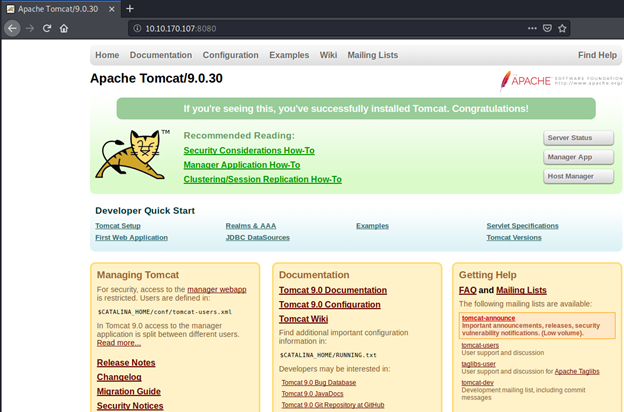The image size is (624, 412).
Task: Open the Changelog link
Action: pos(119,377)
